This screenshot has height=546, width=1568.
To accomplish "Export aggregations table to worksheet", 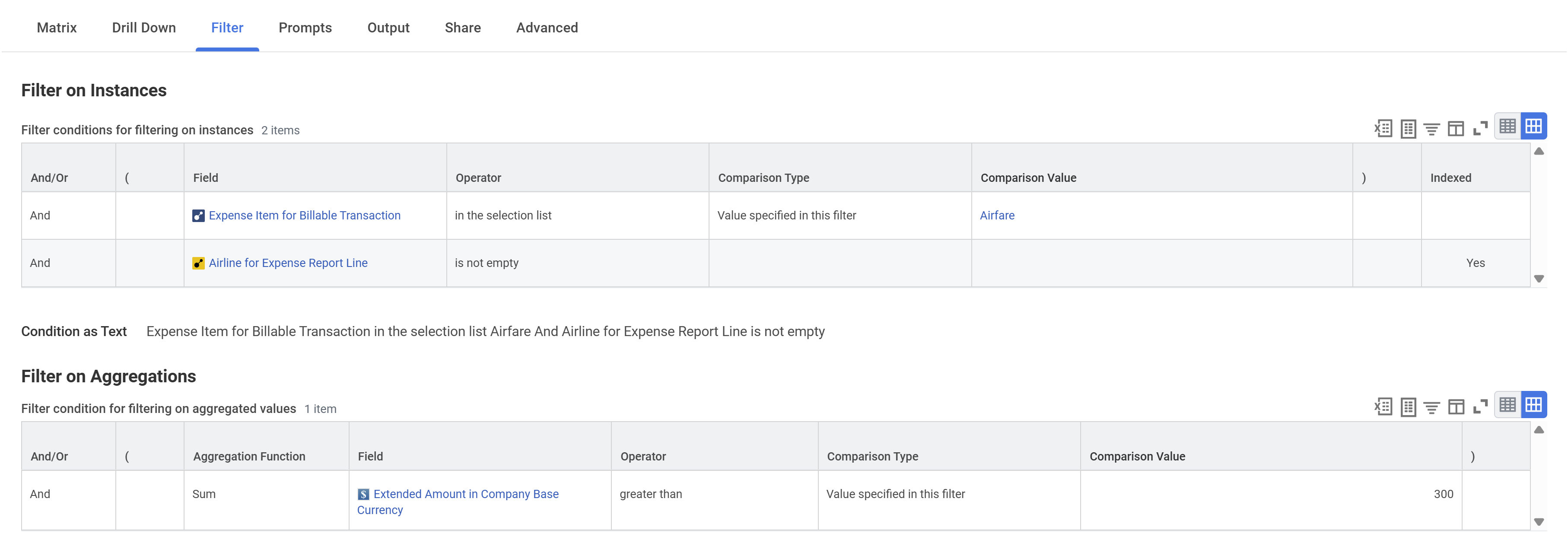I will click(x=1408, y=406).
